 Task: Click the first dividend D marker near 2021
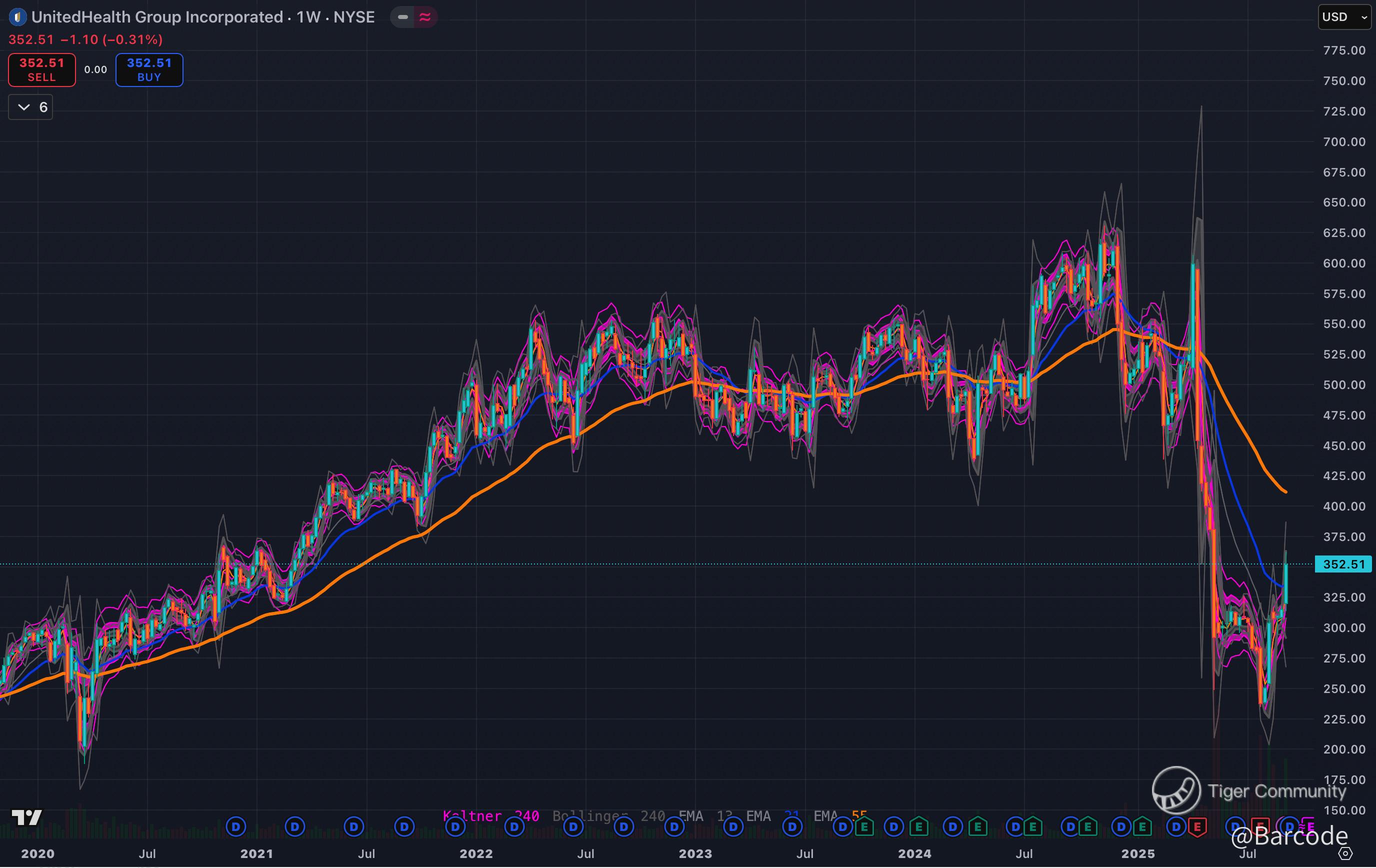pyautogui.click(x=236, y=826)
